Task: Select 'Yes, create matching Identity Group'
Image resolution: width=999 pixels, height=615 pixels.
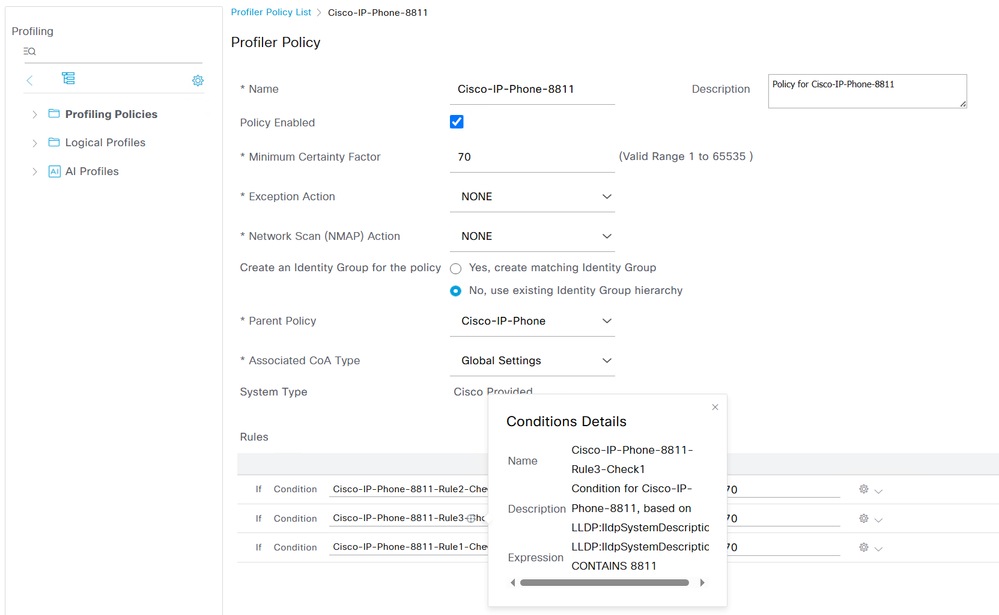Action: tap(456, 268)
